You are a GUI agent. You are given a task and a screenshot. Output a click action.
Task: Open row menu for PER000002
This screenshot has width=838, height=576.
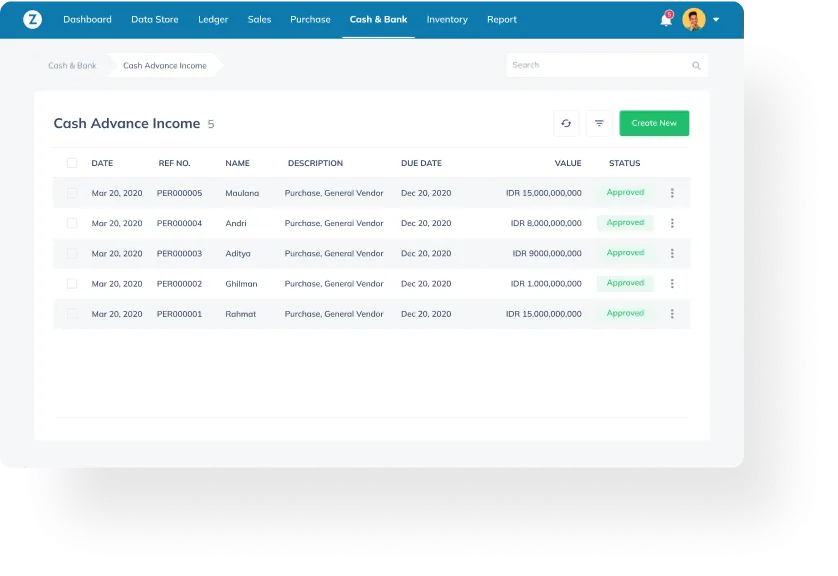(672, 284)
